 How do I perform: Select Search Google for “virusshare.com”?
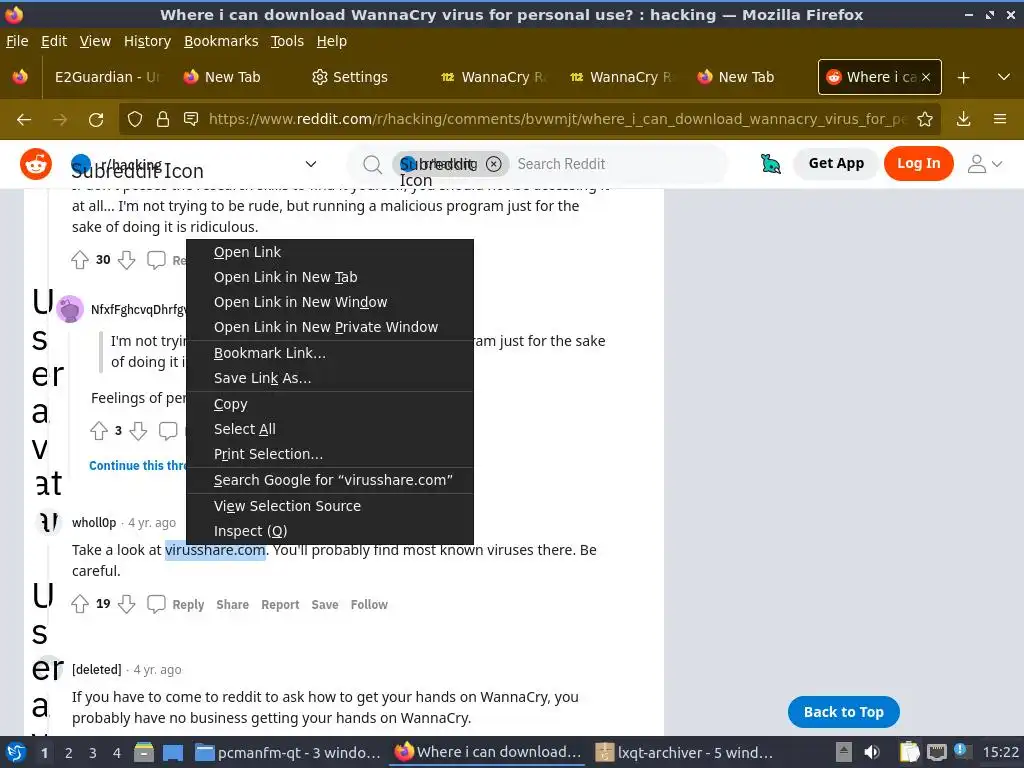330,480
